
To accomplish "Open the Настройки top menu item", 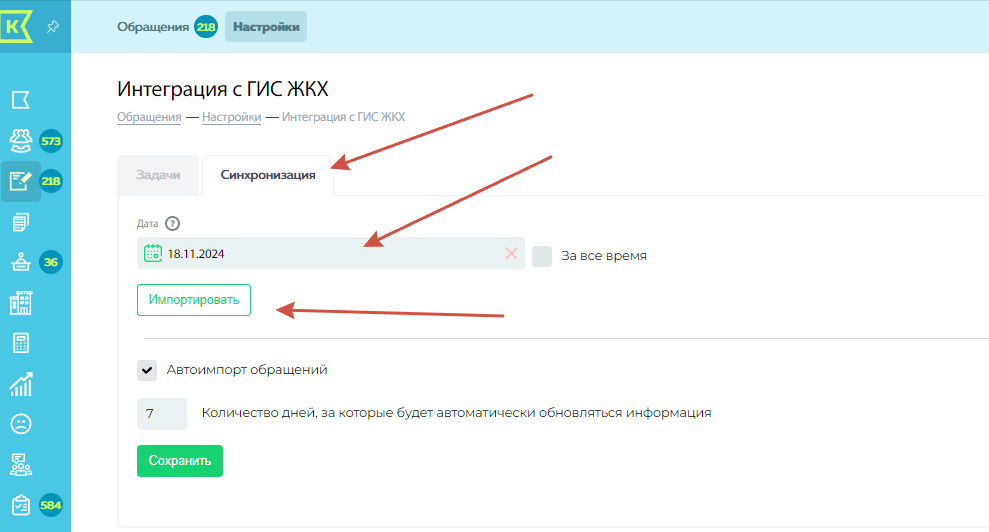I will click(266, 27).
